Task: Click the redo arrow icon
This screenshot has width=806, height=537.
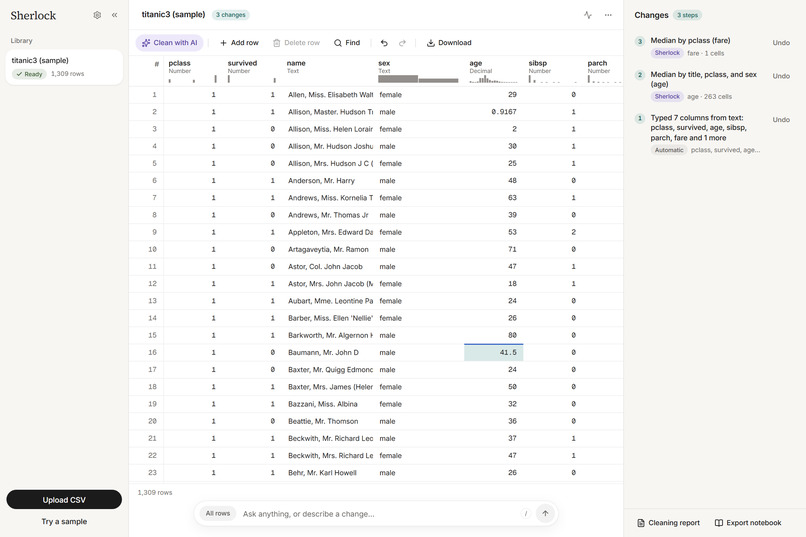Action: point(402,43)
